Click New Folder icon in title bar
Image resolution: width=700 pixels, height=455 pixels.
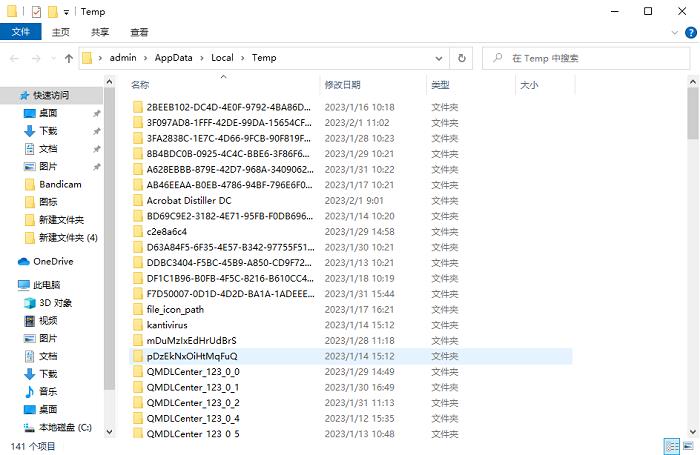click(x=53, y=12)
